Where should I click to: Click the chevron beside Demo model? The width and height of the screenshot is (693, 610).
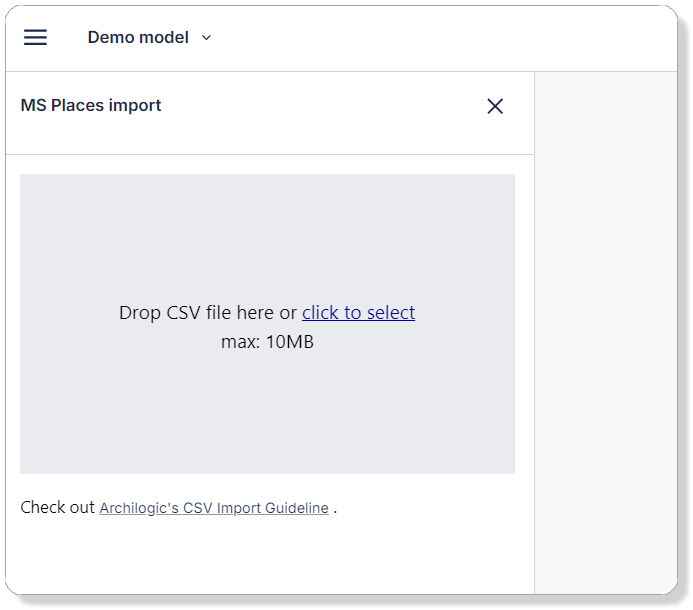click(207, 38)
